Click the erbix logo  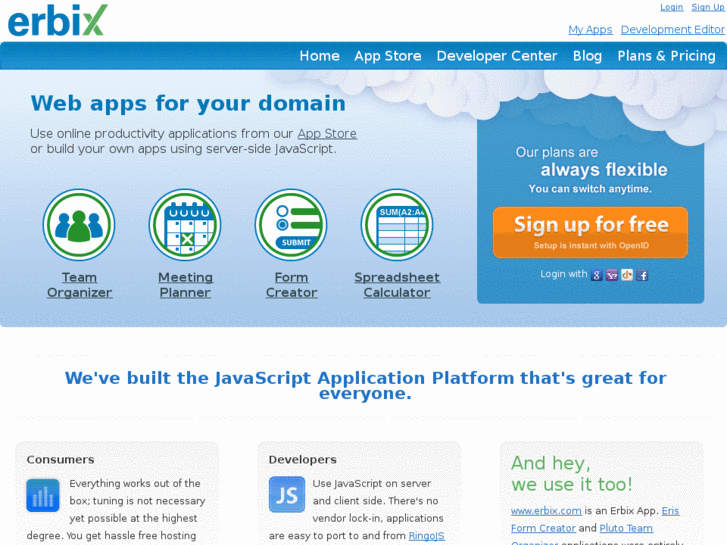(57, 20)
